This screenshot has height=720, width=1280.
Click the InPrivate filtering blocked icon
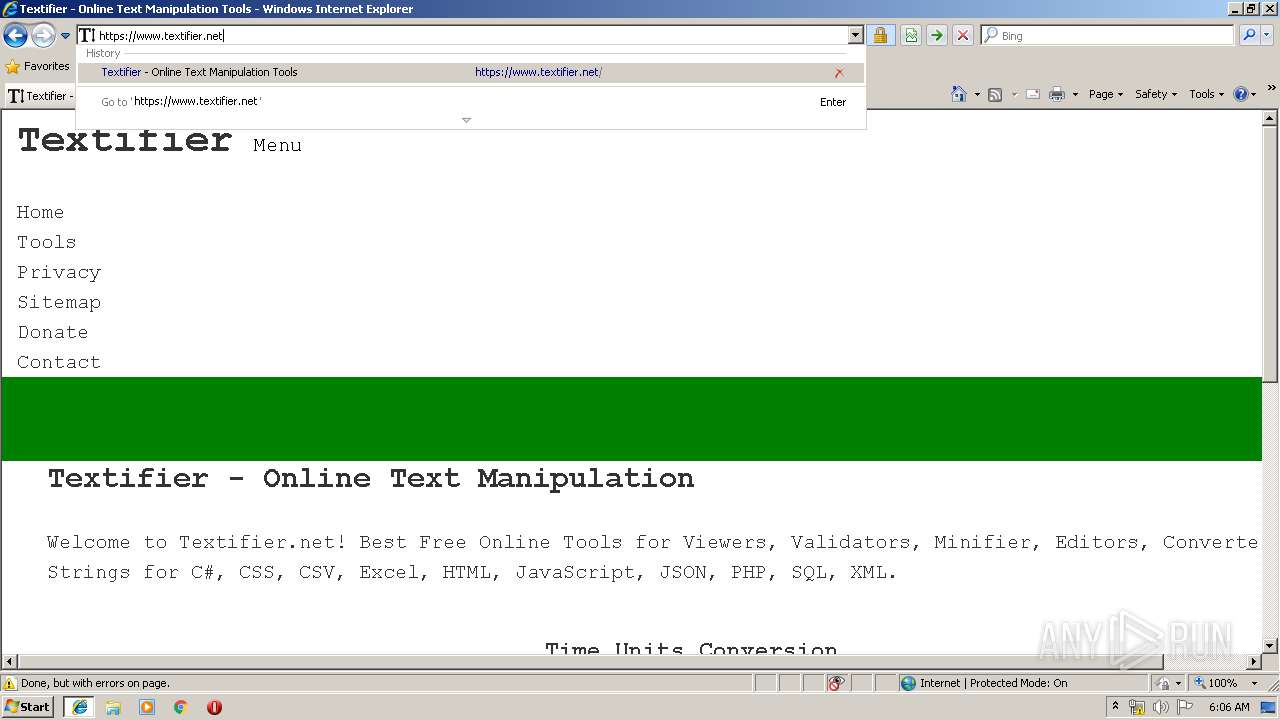(x=836, y=683)
